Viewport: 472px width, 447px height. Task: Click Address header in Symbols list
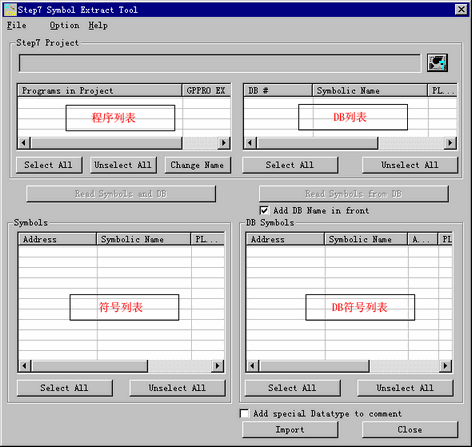click(x=57, y=239)
